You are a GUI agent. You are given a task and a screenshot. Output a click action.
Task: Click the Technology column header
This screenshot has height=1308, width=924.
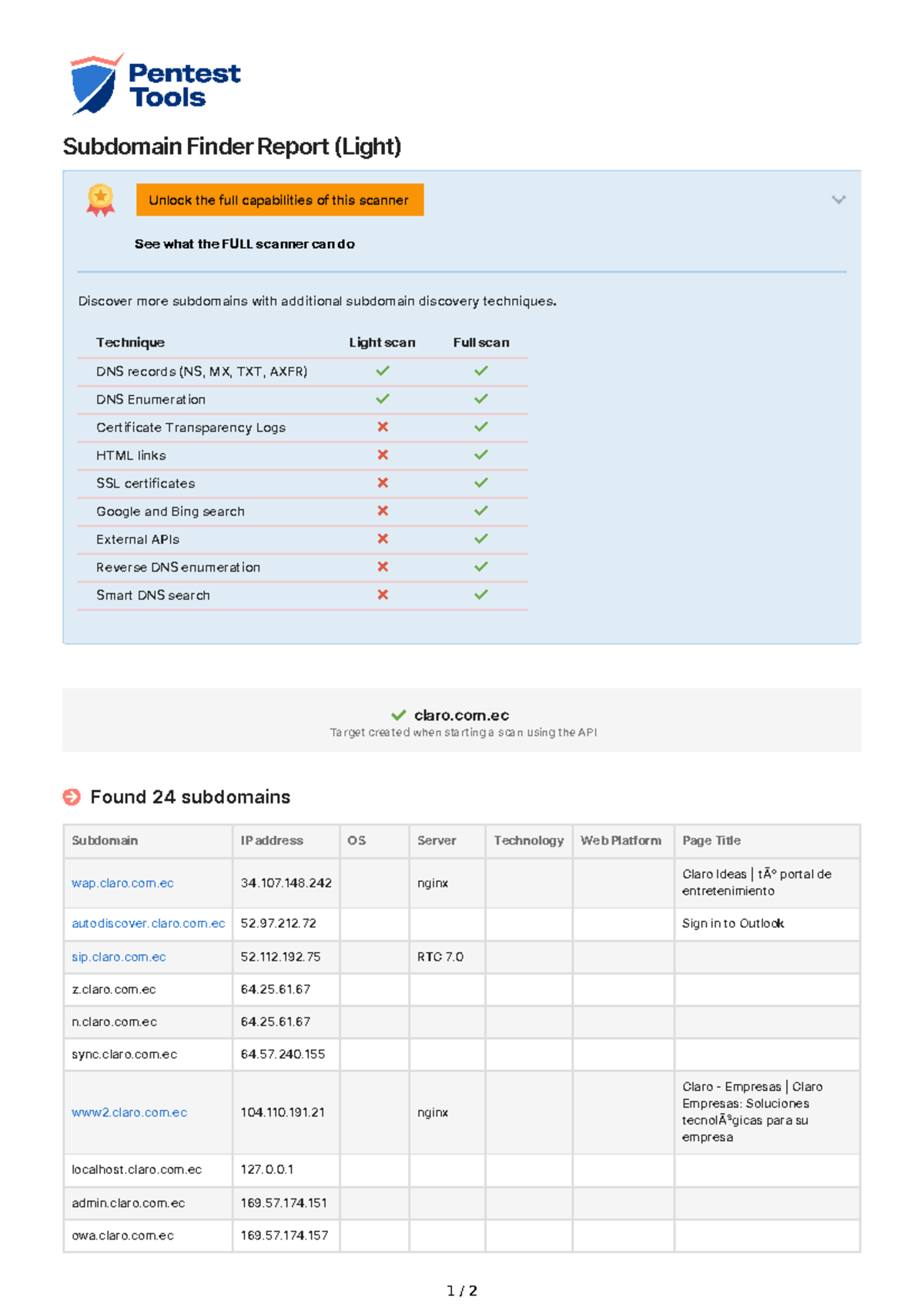tap(529, 840)
